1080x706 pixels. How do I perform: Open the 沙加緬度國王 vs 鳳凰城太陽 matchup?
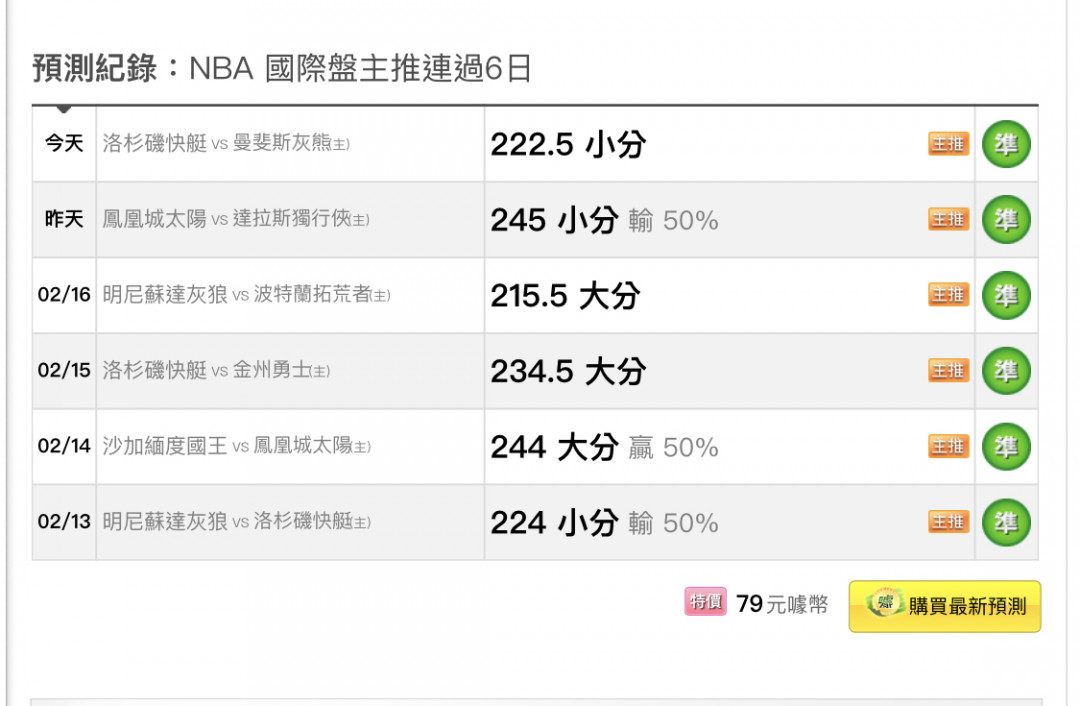tap(236, 446)
